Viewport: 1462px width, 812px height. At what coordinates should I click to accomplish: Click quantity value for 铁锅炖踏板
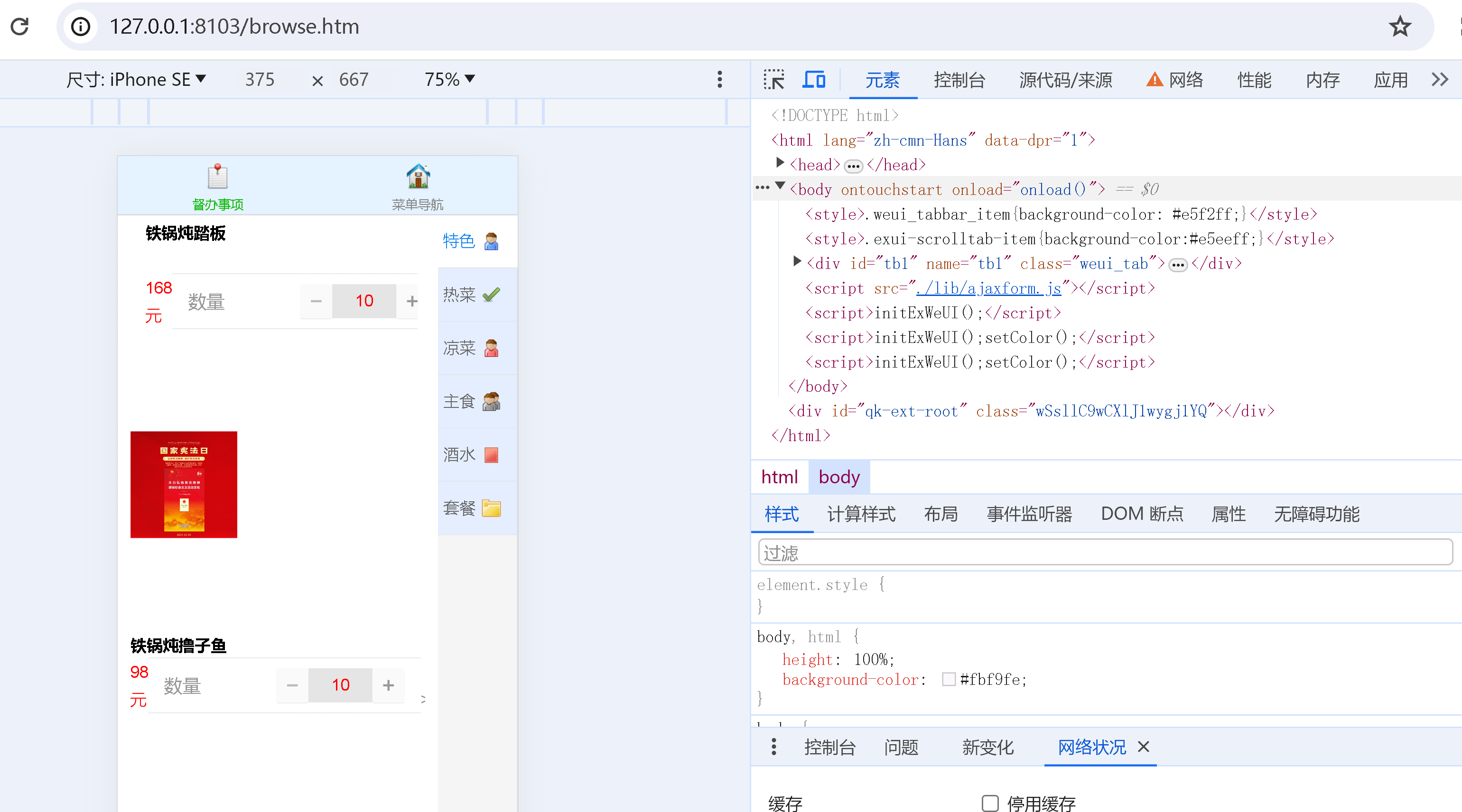(364, 301)
